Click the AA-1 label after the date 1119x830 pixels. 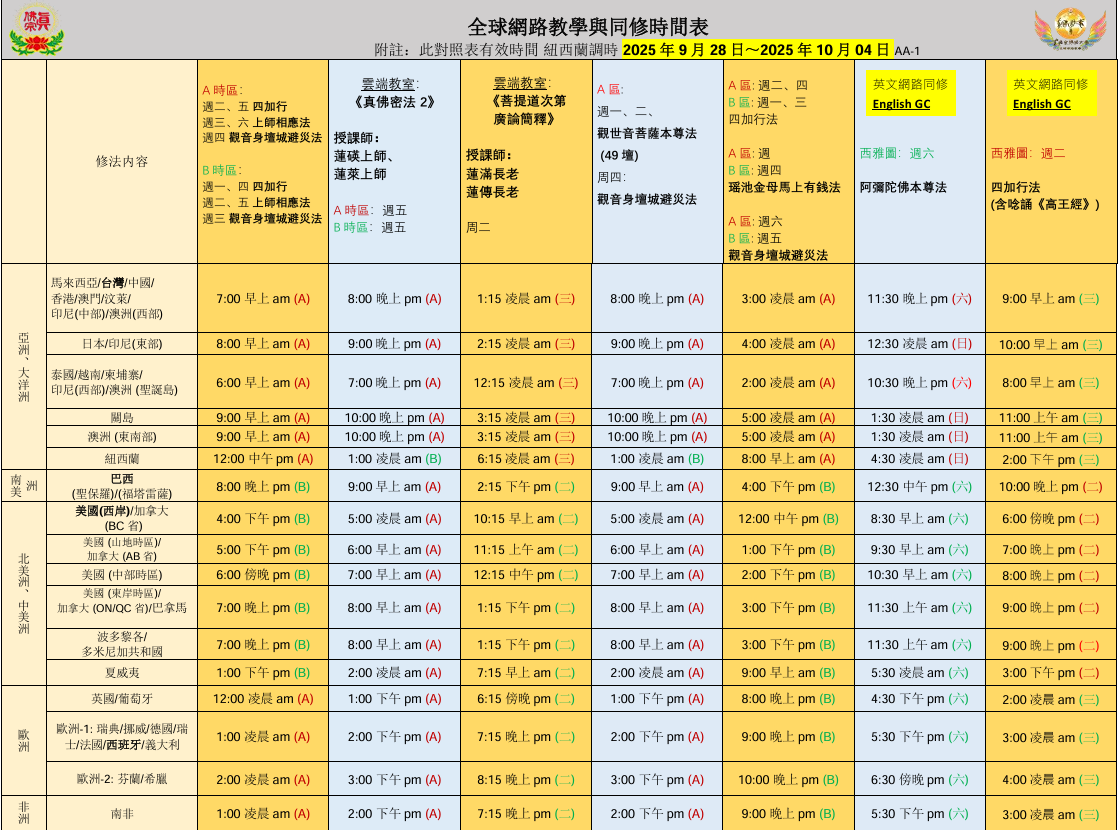907,51
